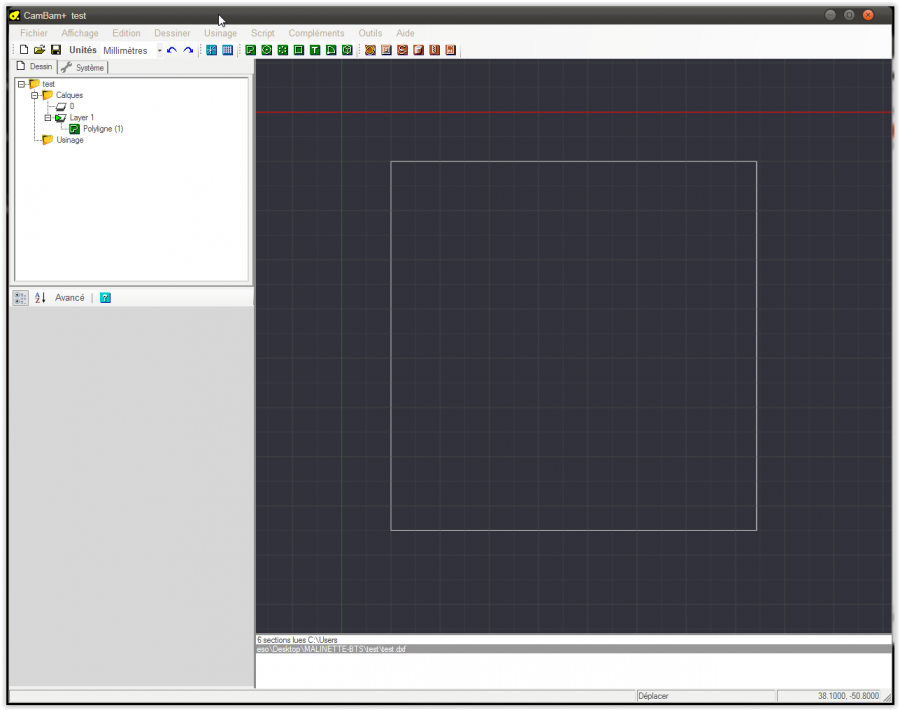Click the CamBam app icon in title bar
Image resolution: width=900 pixels, height=710 pixels.
[15, 15]
